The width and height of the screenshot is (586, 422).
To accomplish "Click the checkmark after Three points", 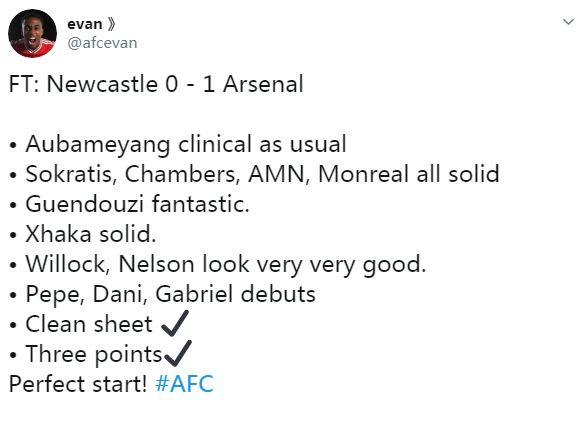I will coord(178,353).
